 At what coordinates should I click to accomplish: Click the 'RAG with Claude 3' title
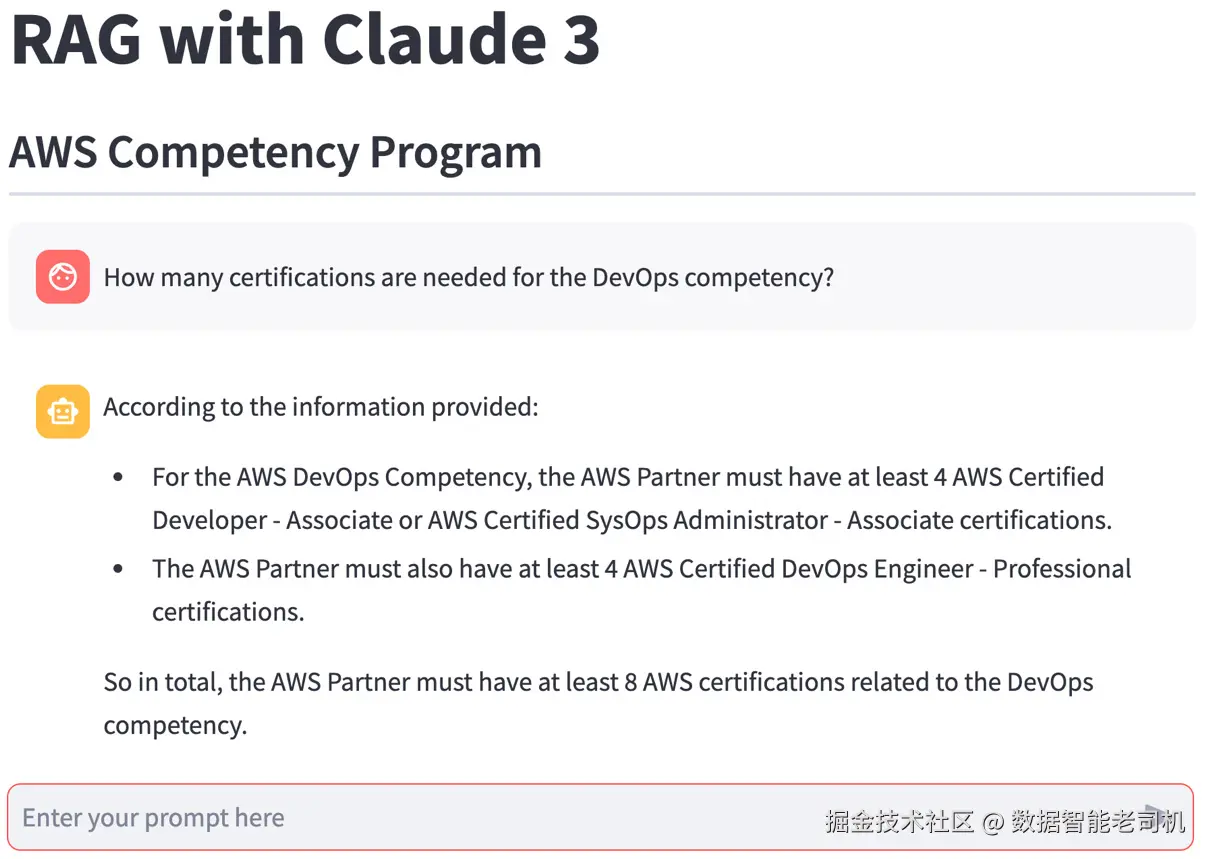tap(305, 38)
